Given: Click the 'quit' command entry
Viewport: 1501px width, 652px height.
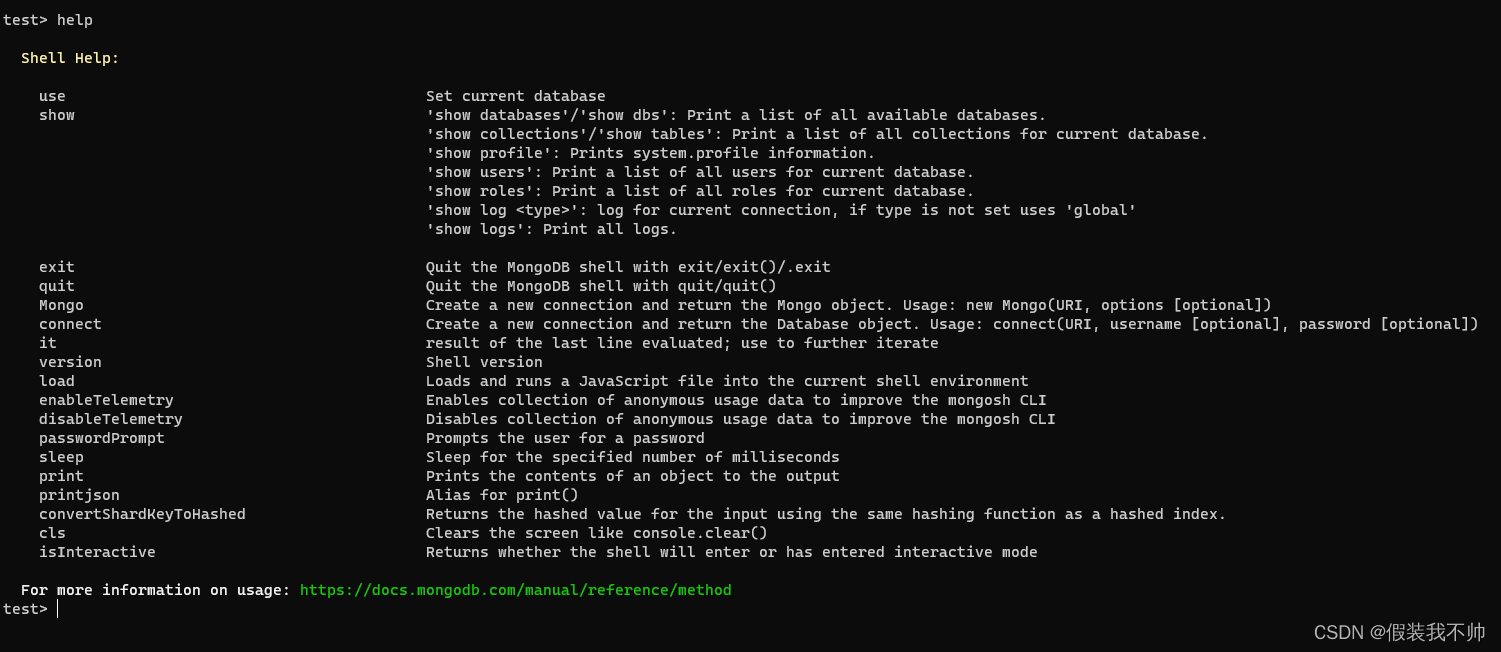Looking at the screenshot, I should 57,286.
